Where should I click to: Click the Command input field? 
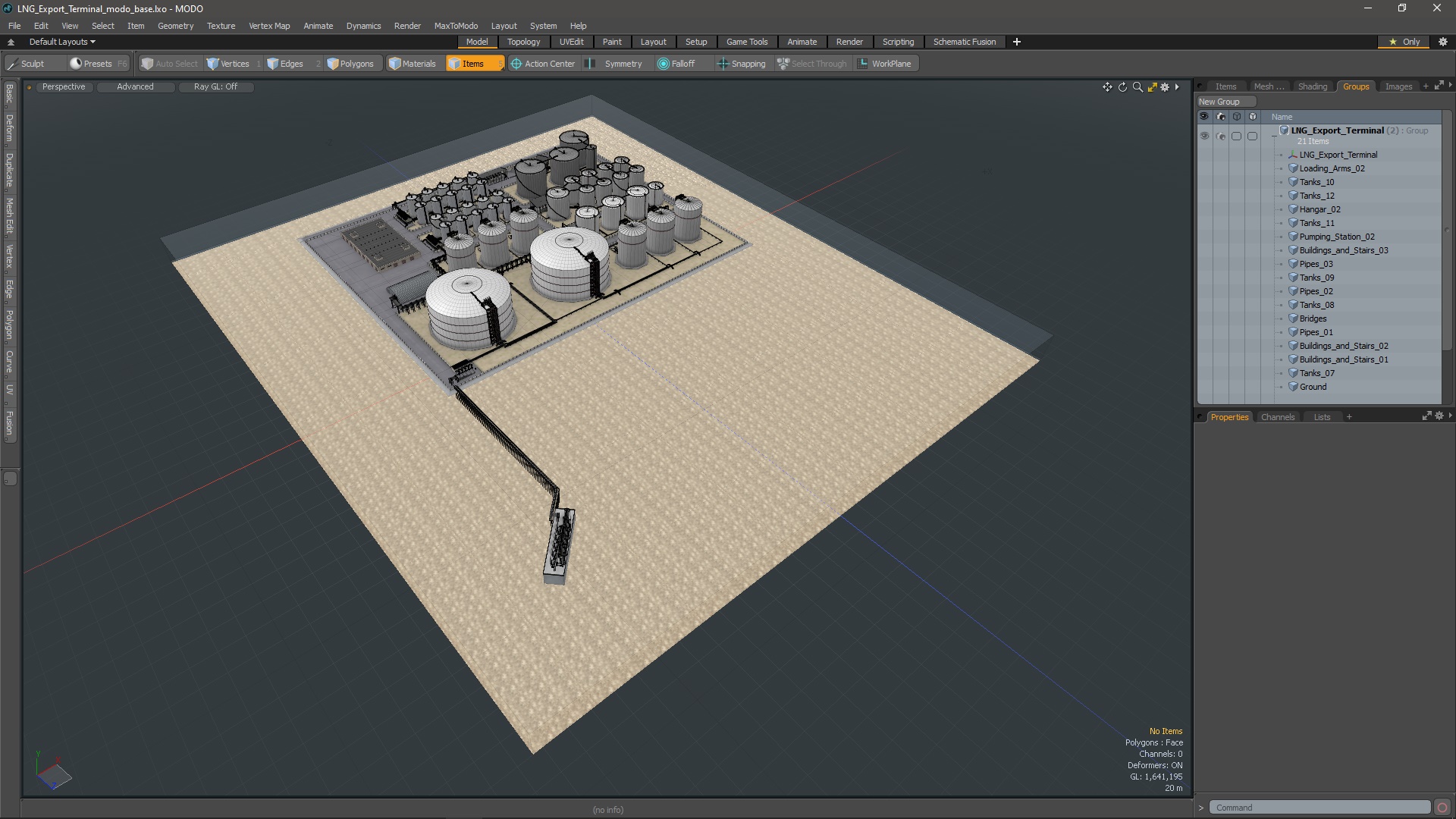pyautogui.click(x=1319, y=808)
